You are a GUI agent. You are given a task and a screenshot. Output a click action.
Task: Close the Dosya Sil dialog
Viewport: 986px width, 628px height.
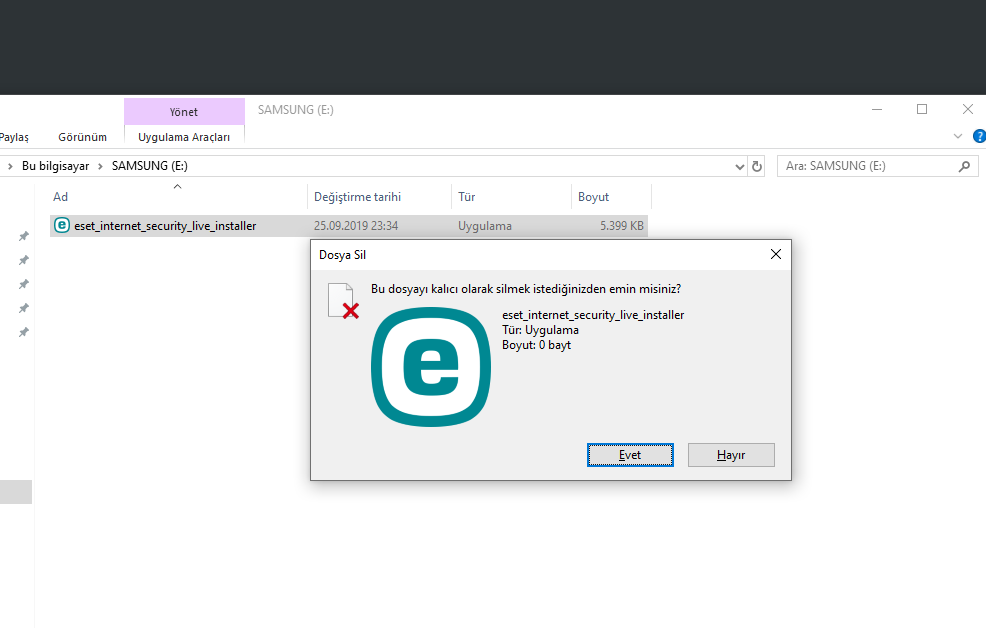776,254
